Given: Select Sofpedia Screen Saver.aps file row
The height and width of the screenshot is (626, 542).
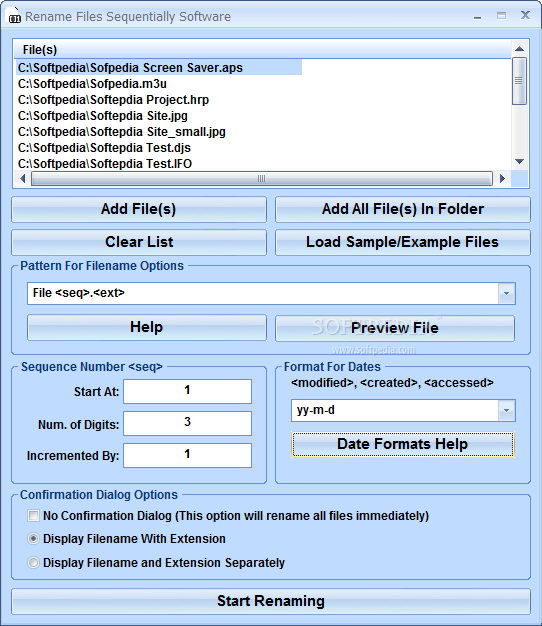Looking at the screenshot, I should [x=159, y=67].
